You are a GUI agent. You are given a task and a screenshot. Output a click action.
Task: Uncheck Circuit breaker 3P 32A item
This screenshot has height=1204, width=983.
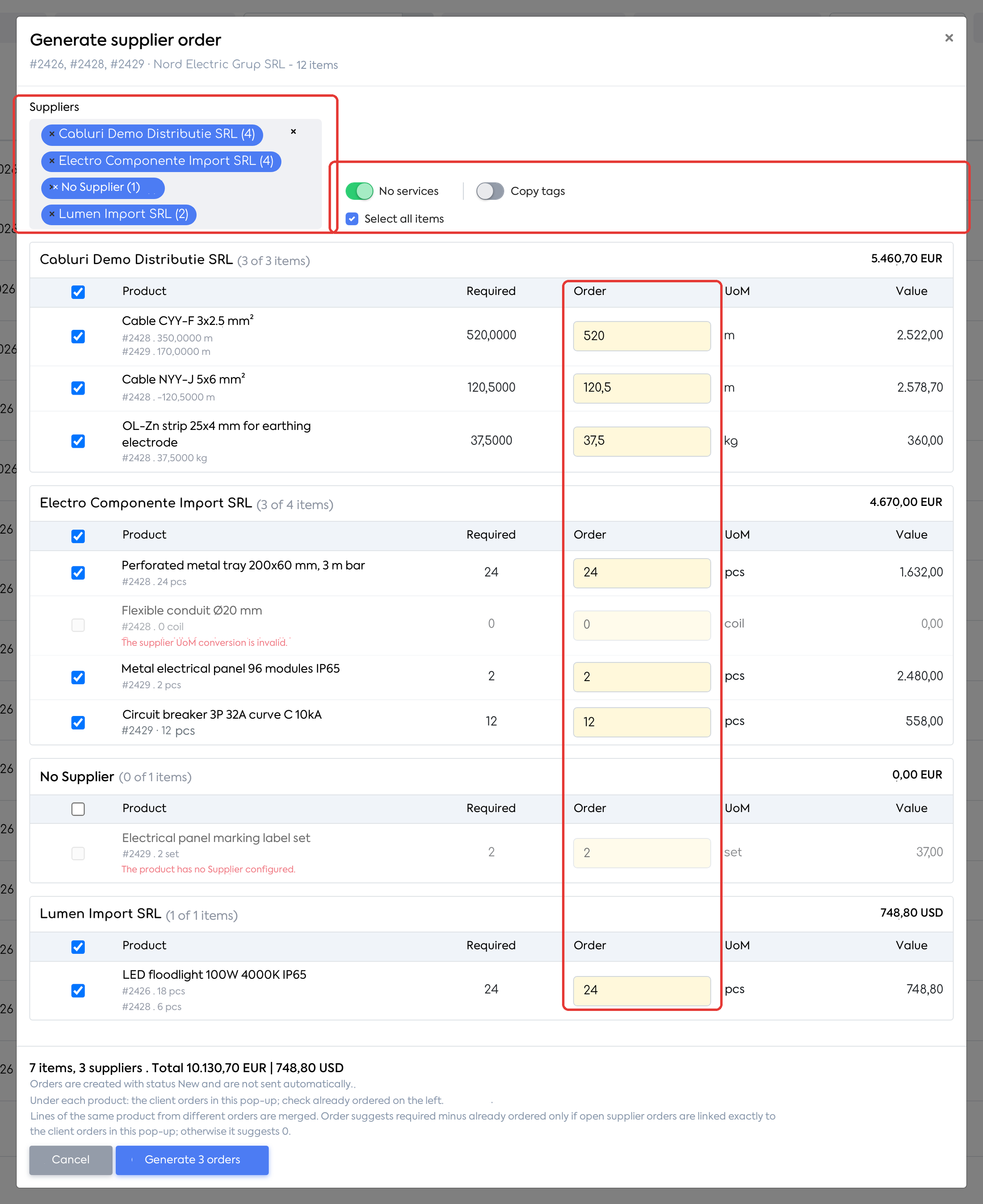pos(78,723)
